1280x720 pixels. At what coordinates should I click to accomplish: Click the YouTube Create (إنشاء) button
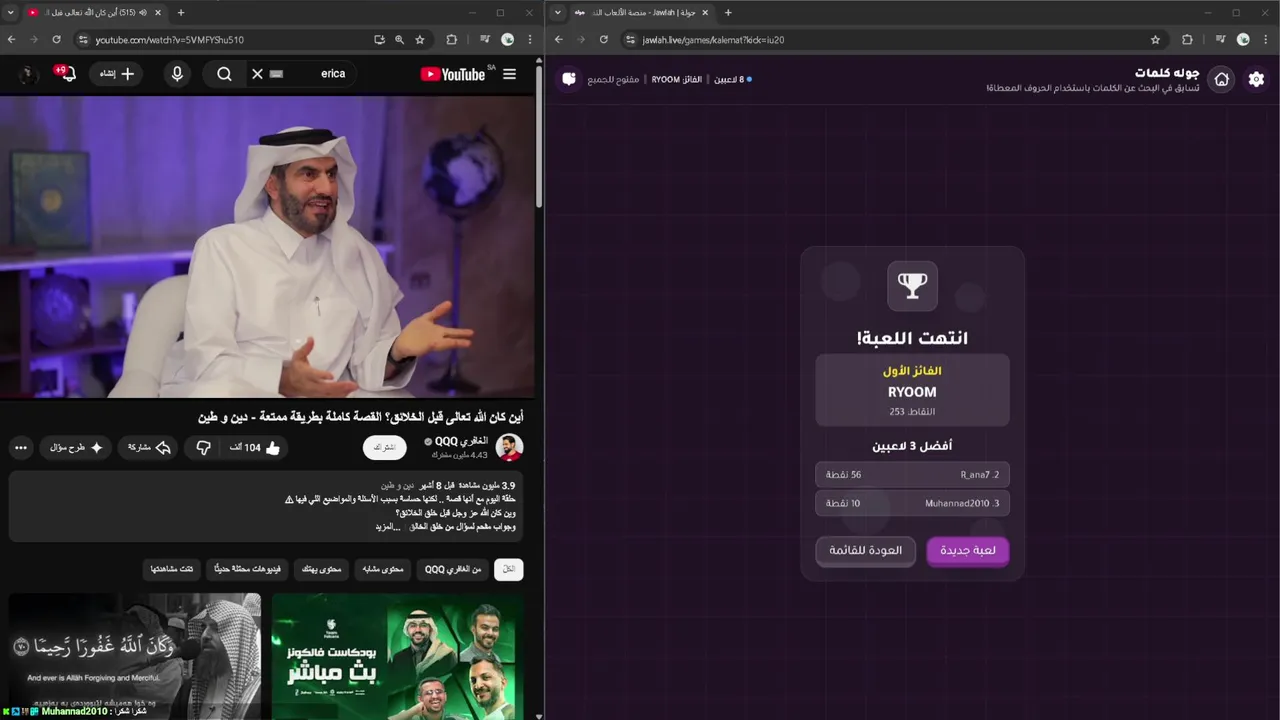(x=116, y=74)
